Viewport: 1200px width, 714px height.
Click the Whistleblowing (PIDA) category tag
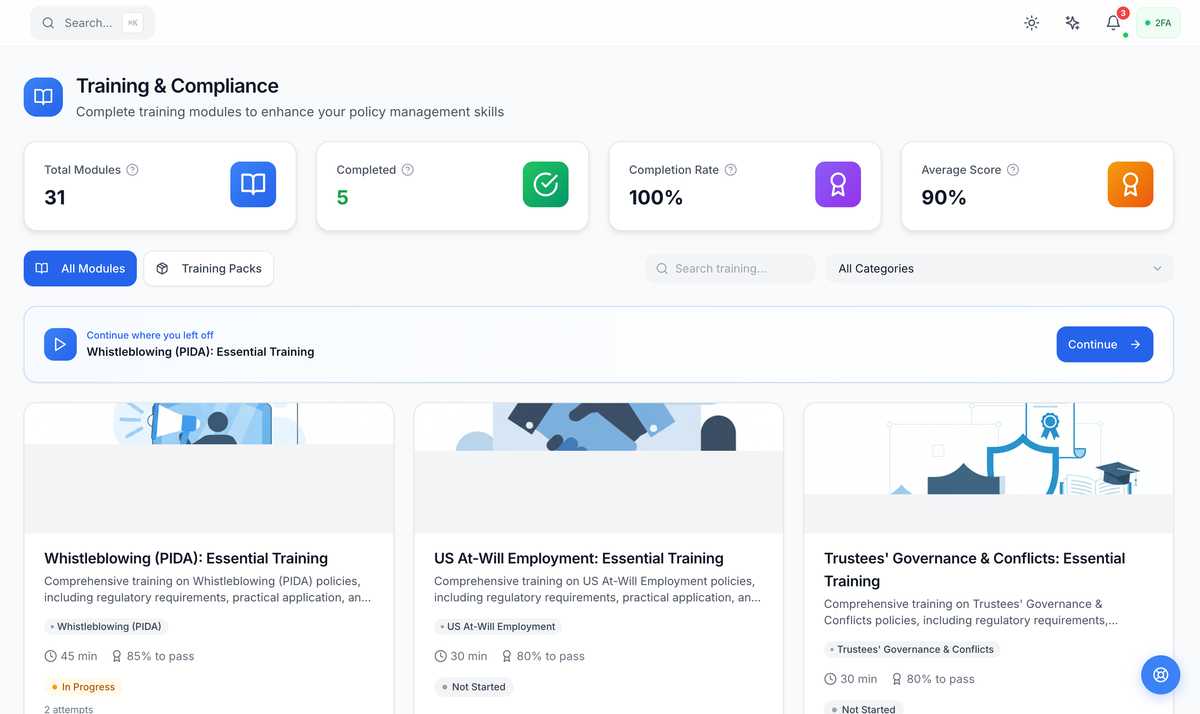[x=105, y=626]
